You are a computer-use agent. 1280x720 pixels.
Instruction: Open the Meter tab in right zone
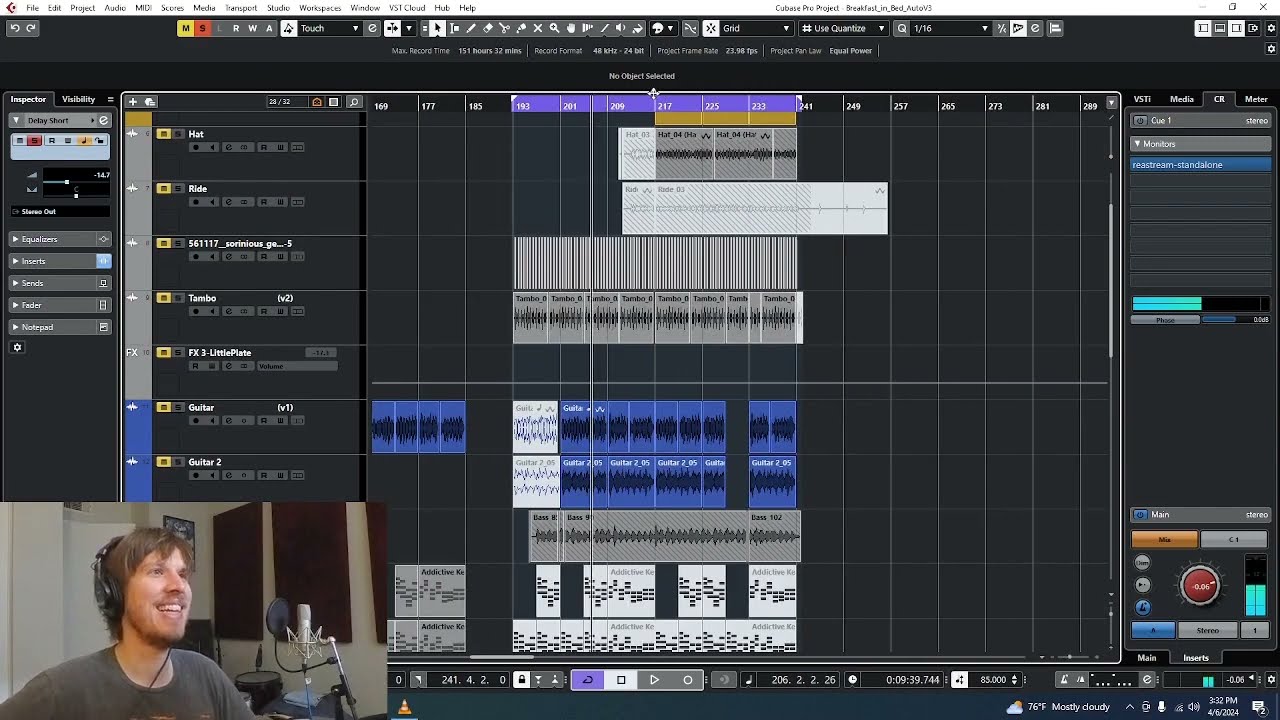pyautogui.click(x=1256, y=99)
